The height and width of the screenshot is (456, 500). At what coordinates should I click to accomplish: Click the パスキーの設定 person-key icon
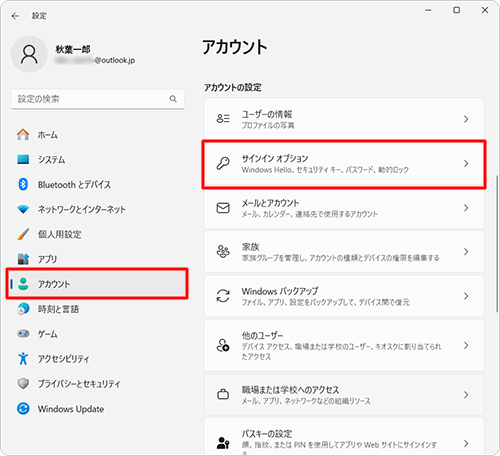click(223, 443)
